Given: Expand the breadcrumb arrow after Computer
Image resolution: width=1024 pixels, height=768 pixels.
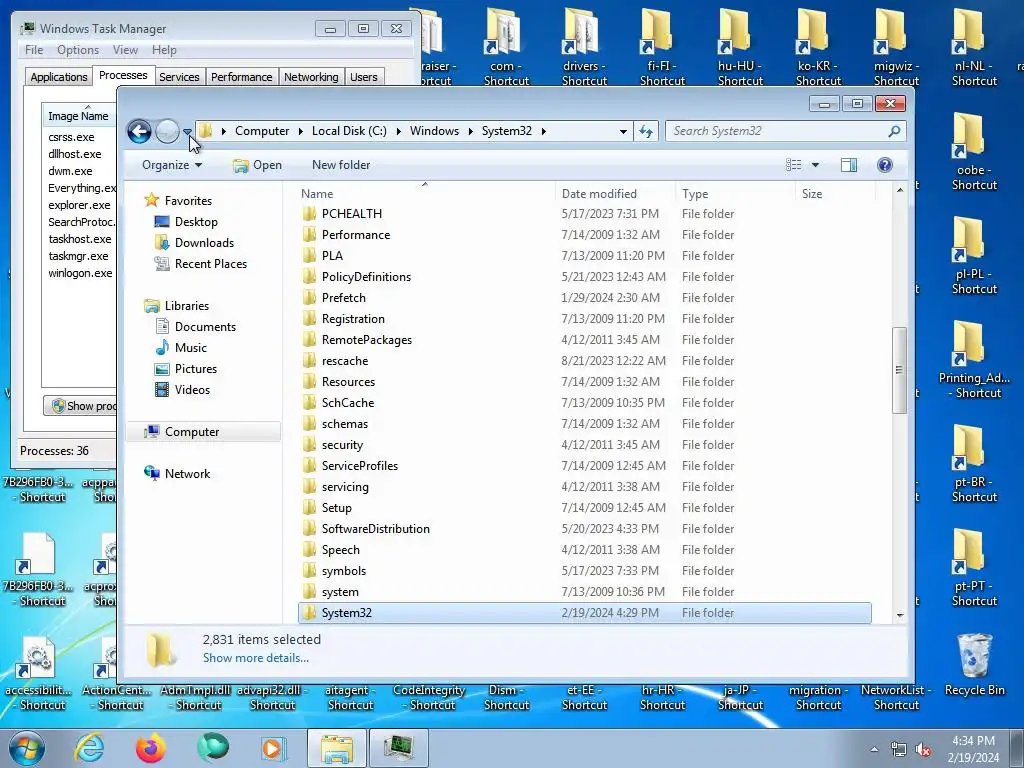Looking at the screenshot, I should pos(300,131).
